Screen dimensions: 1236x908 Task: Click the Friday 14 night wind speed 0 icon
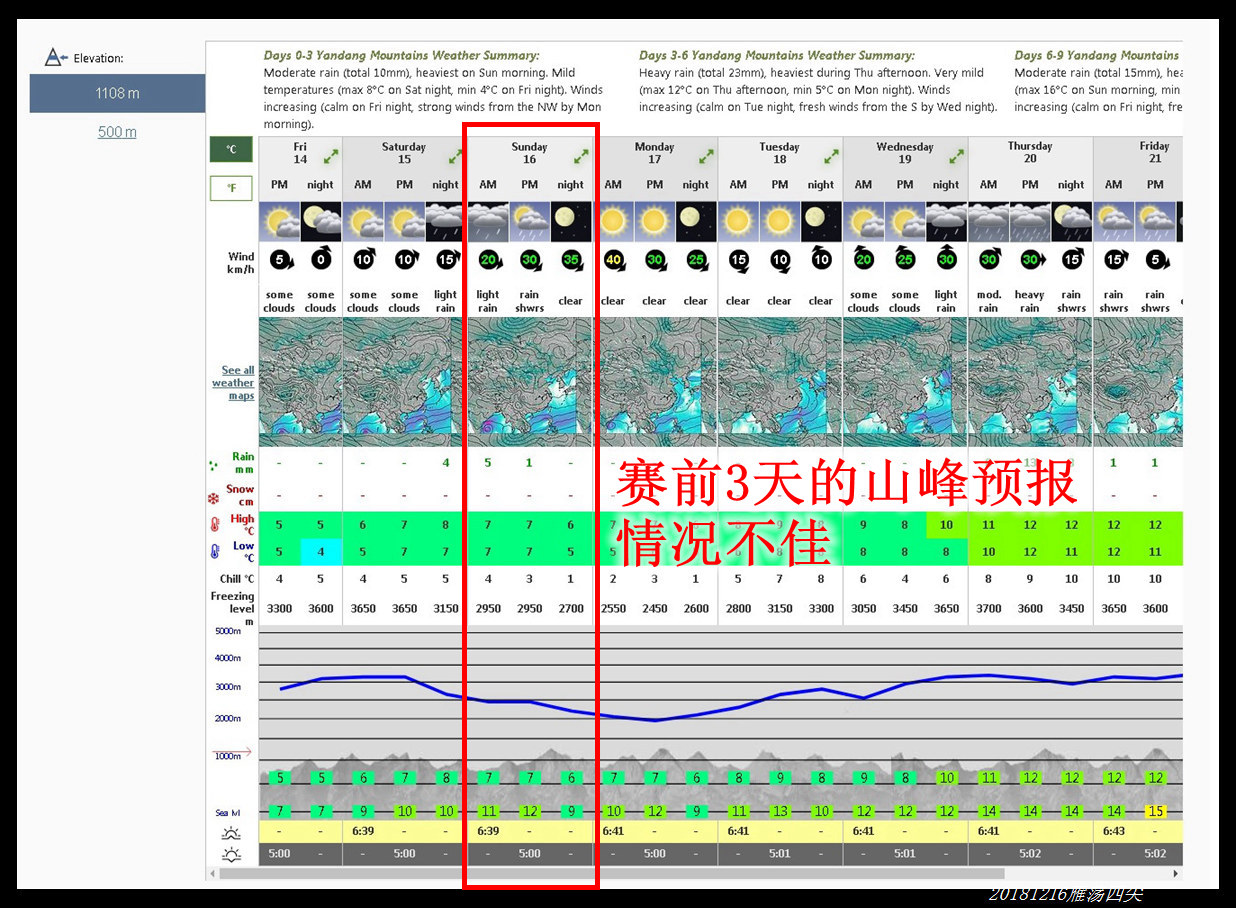tap(321, 260)
